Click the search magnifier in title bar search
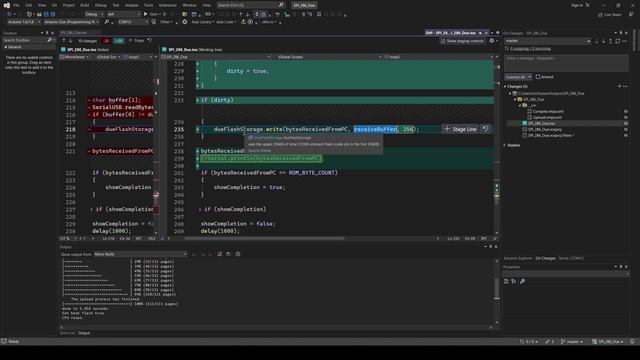640x360 pixels. tap(281, 5)
